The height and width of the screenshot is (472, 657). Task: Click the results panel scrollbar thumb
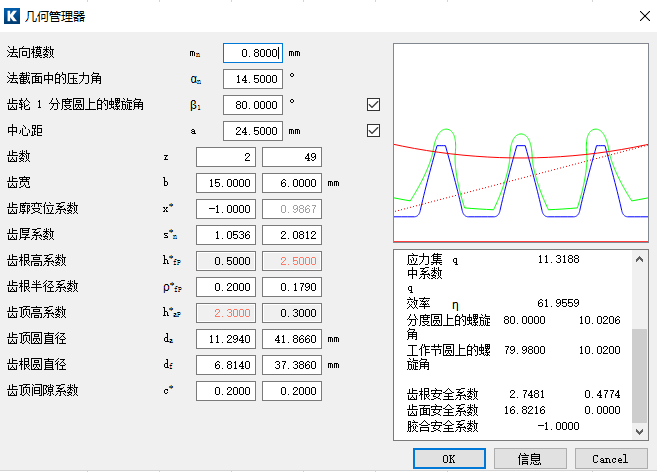(x=640, y=370)
